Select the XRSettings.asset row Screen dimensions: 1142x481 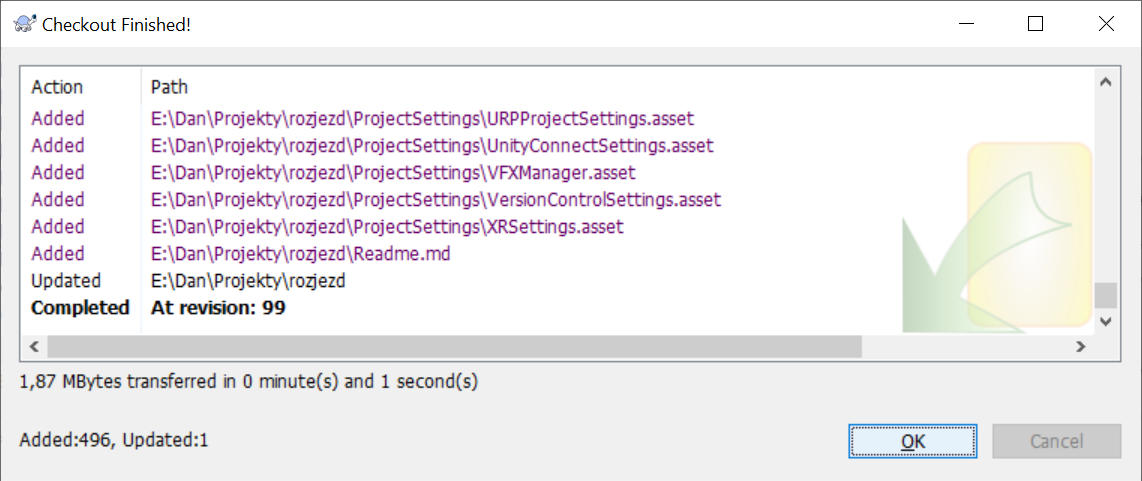pos(387,226)
